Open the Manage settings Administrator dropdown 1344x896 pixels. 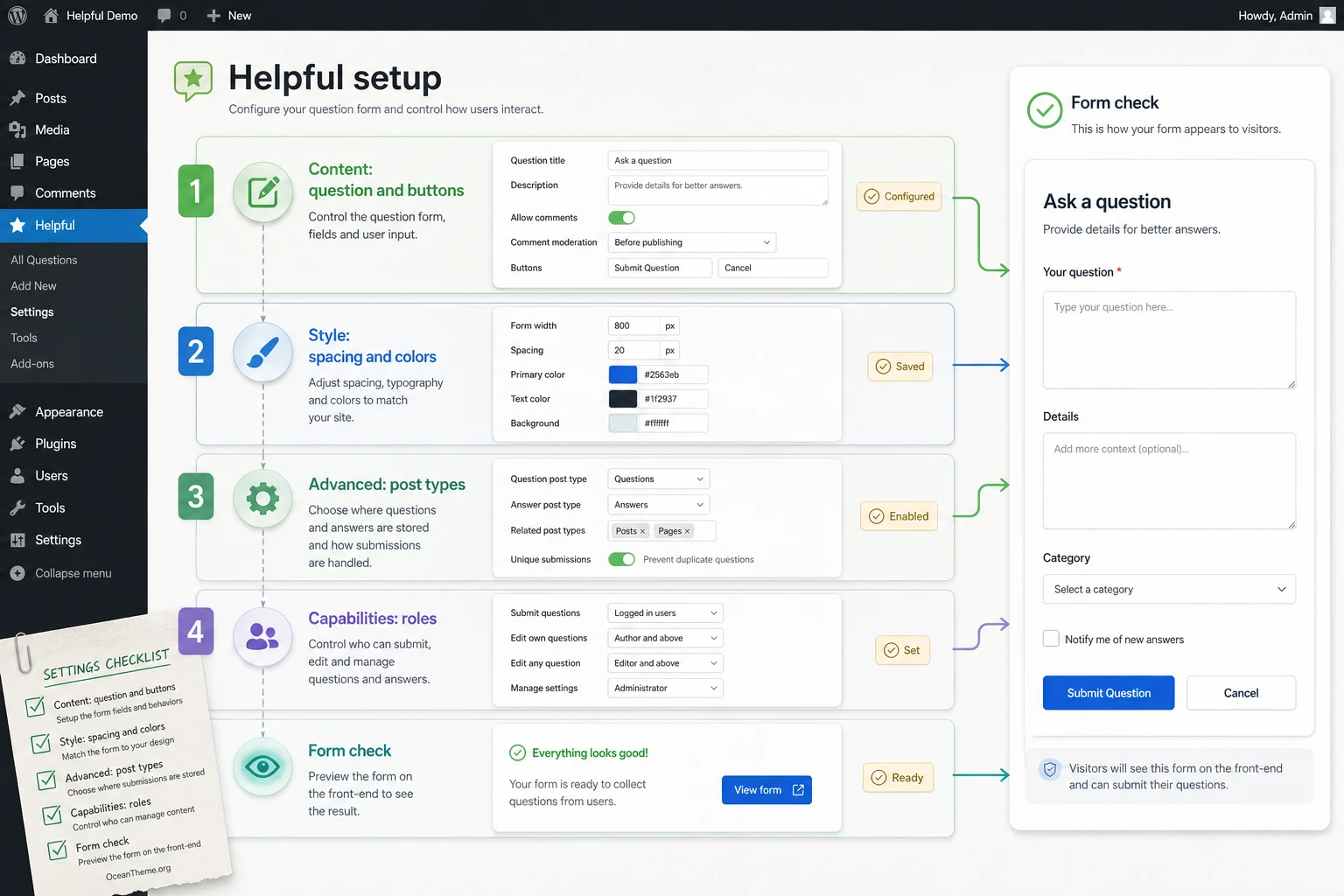[x=666, y=689]
